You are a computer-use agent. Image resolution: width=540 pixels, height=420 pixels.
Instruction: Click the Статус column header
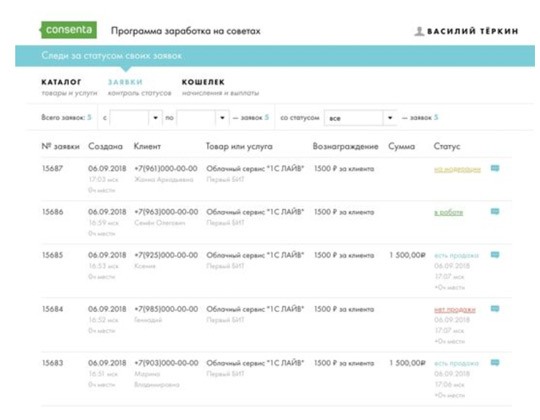pyautogui.click(x=447, y=146)
